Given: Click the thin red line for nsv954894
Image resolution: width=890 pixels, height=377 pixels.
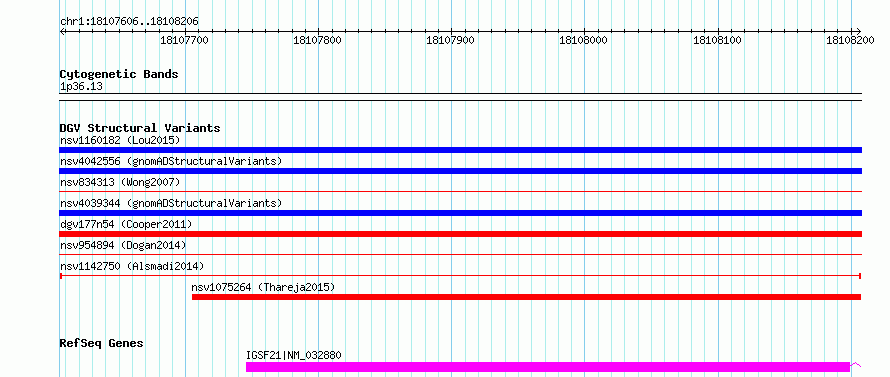Looking at the screenshot, I should pos(460,254).
